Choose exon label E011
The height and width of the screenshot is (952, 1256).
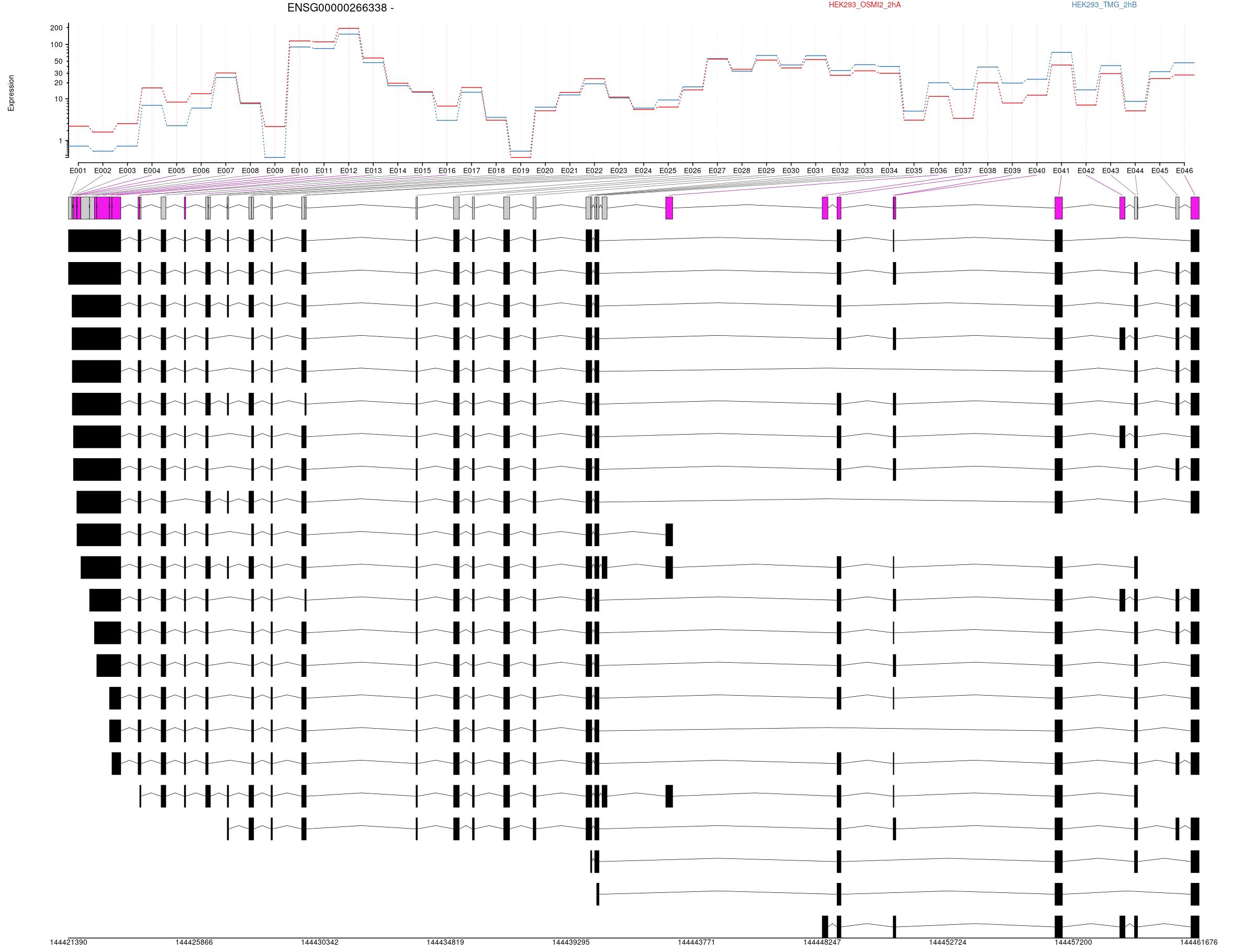(x=323, y=171)
